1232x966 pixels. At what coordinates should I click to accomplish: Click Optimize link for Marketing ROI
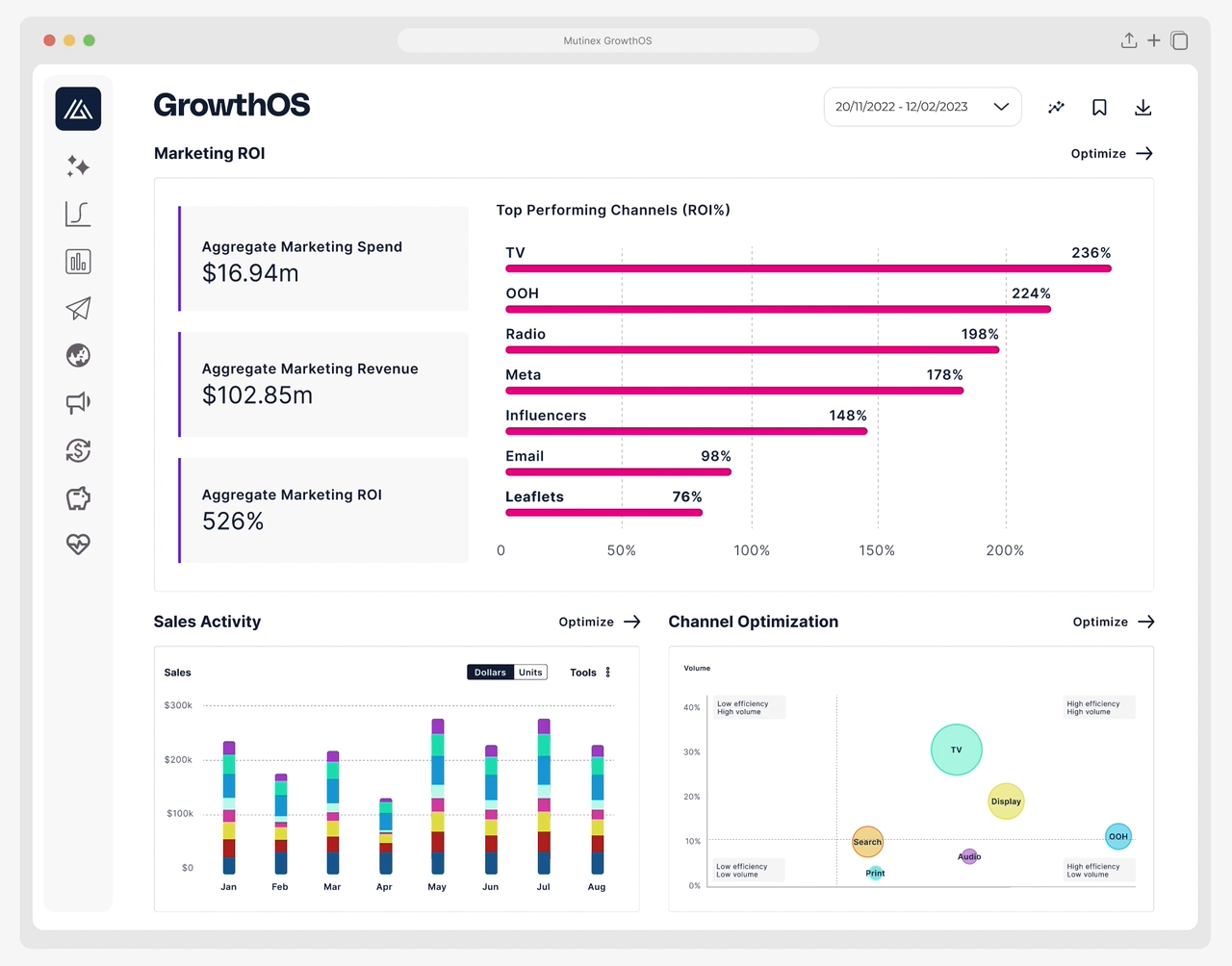[x=1111, y=154]
